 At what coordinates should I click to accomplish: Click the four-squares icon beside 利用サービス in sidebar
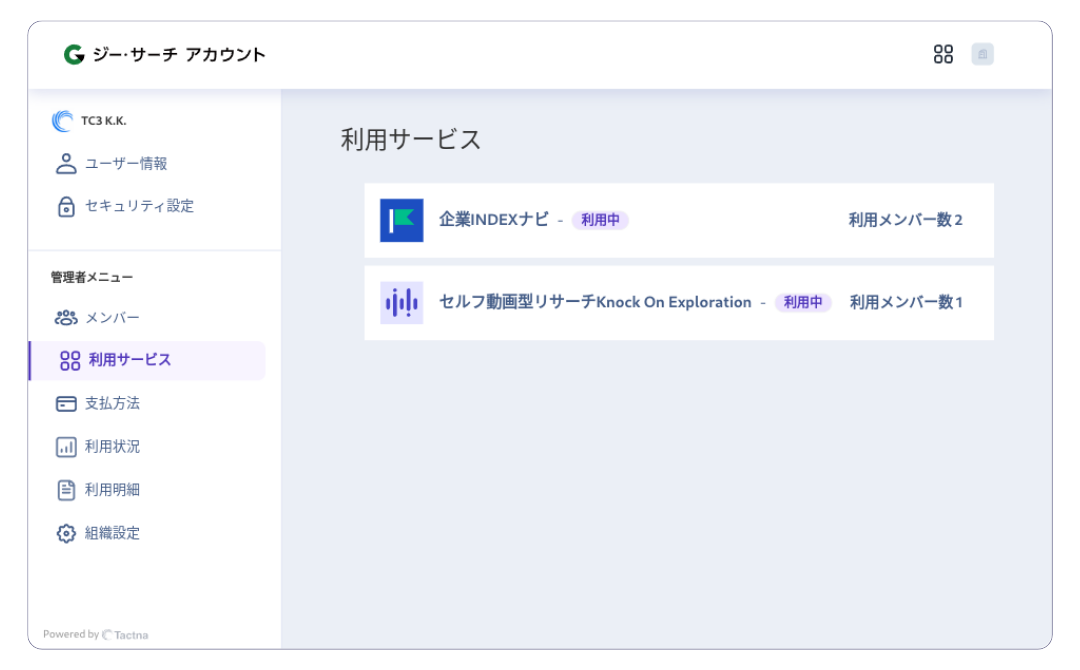pos(70,360)
